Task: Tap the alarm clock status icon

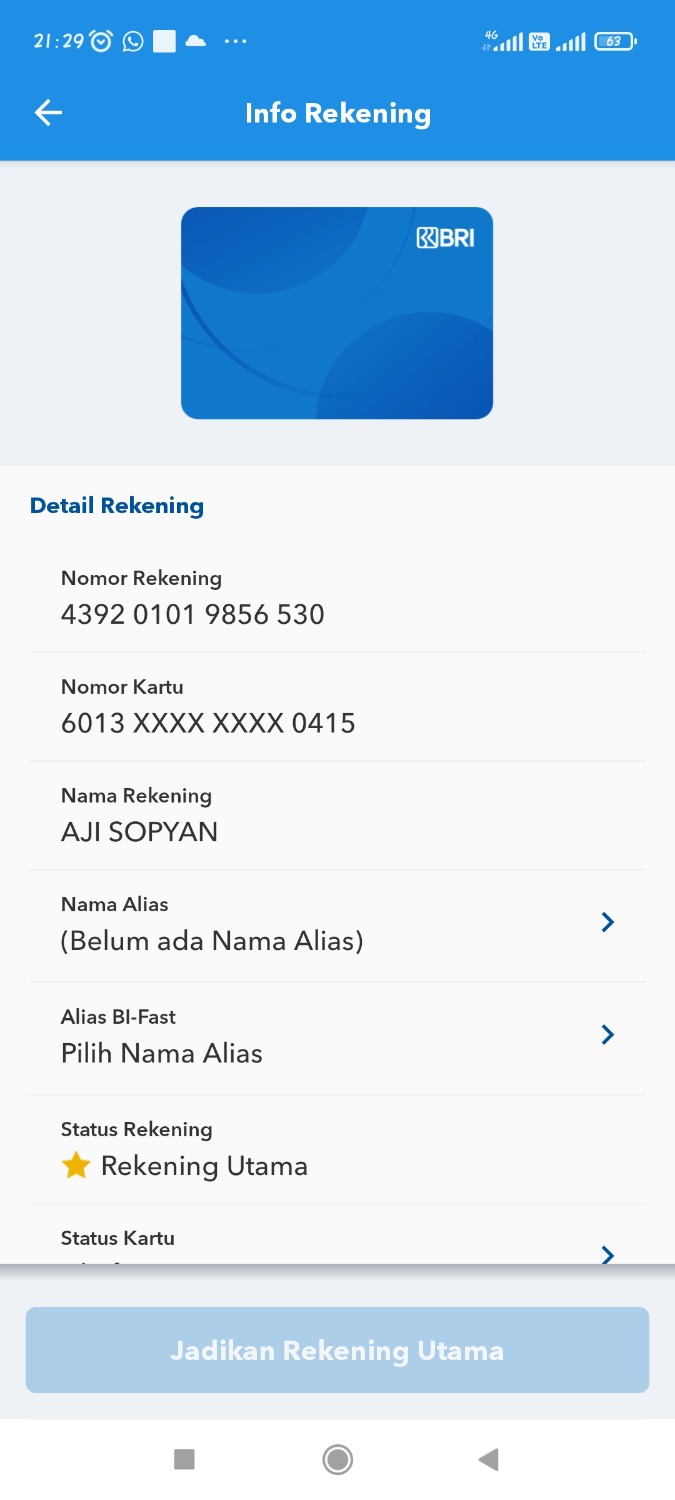Action: click(x=101, y=41)
